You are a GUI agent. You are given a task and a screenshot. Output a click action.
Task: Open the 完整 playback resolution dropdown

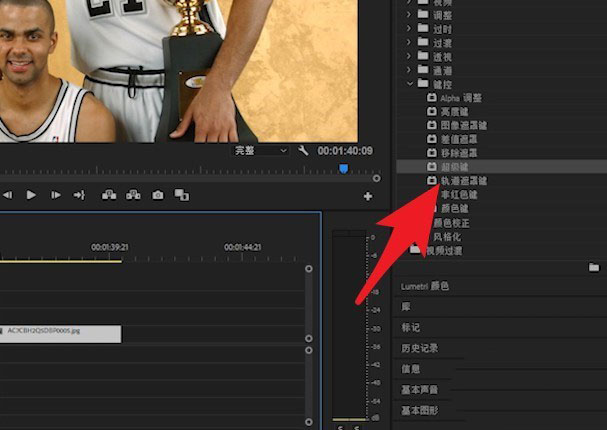[260, 150]
